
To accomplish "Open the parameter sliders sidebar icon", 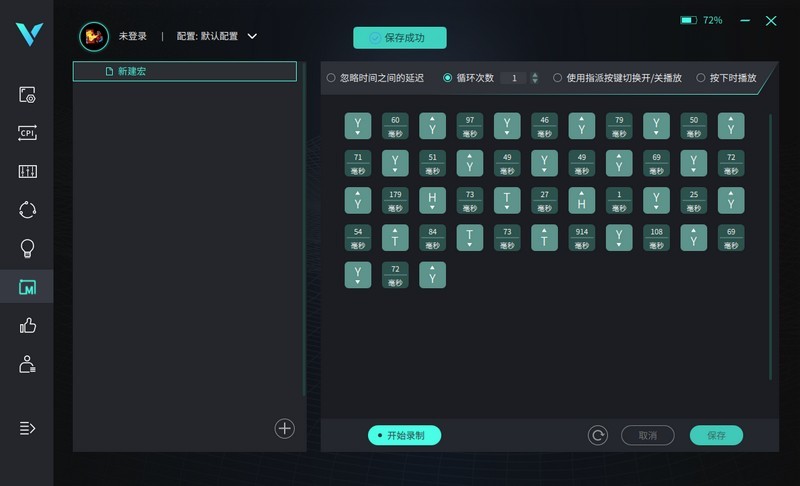I will pos(27,171).
